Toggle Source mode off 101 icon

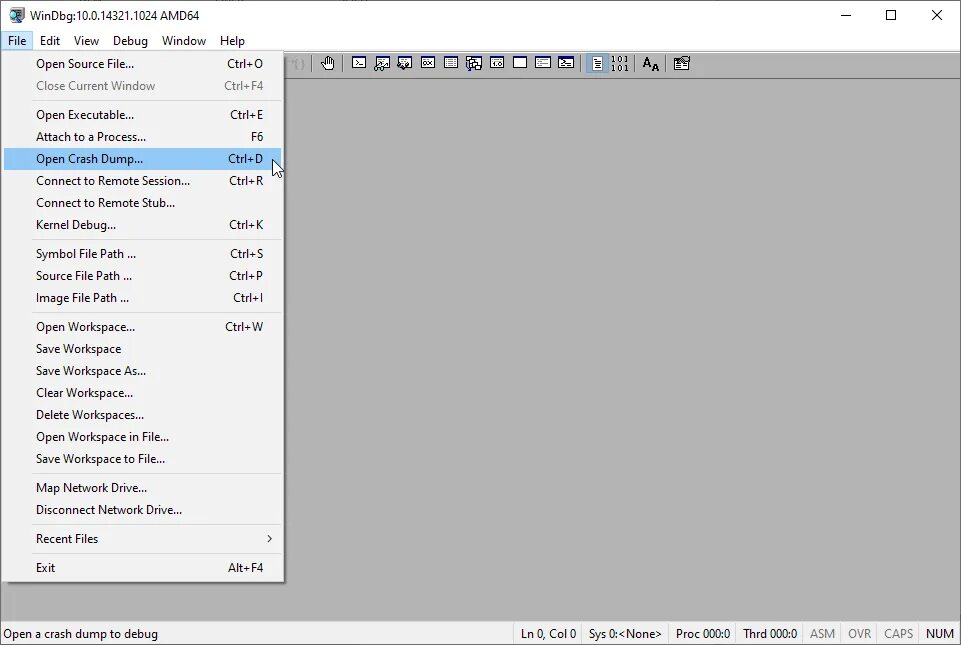pyautogui.click(x=620, y=63)
